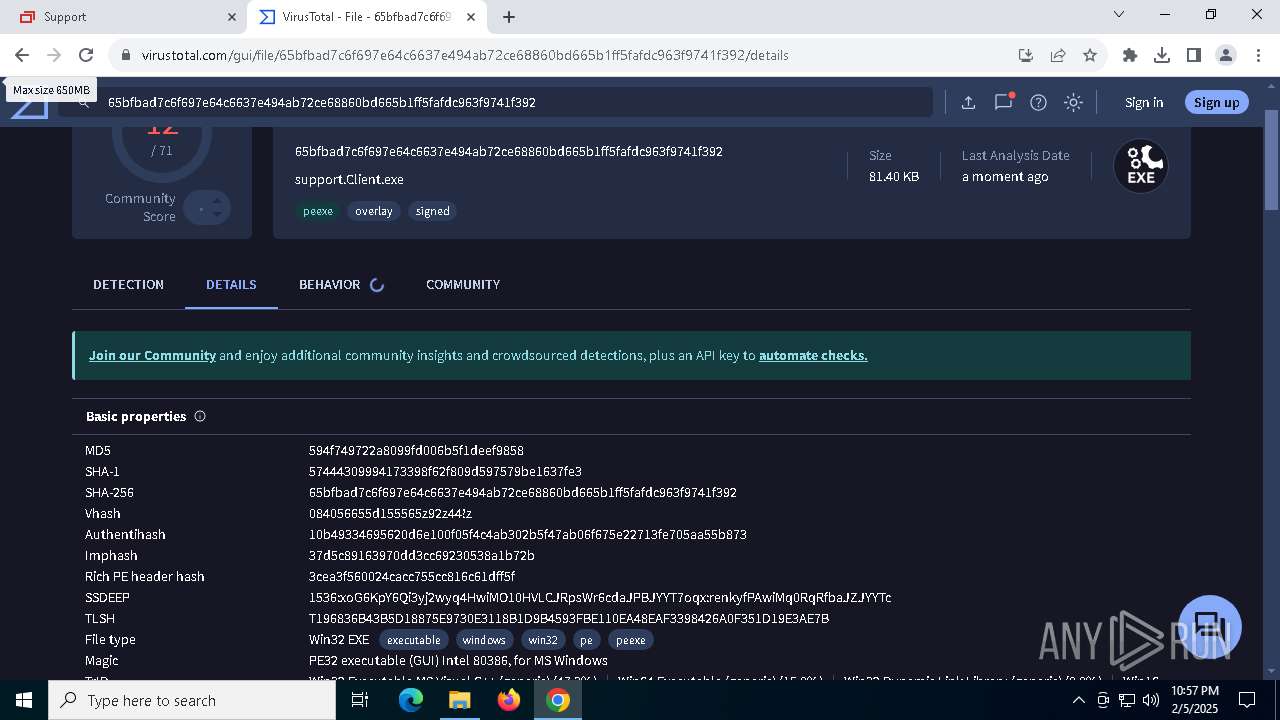Open Firefox from taskbar
This screenshot has width=1280, height=720.
pos(509,700)
